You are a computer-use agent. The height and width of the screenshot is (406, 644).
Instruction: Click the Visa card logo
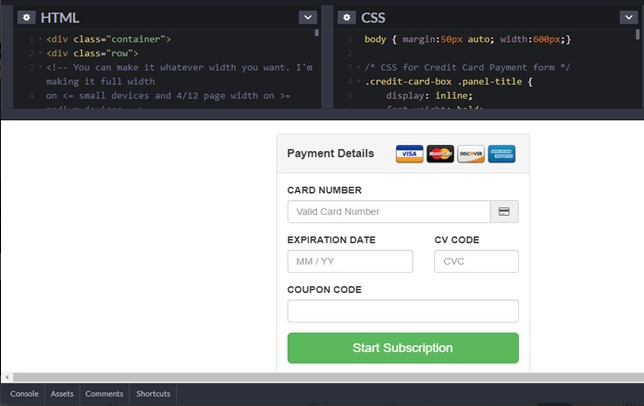pyautogui.click(x=409, y=154)
